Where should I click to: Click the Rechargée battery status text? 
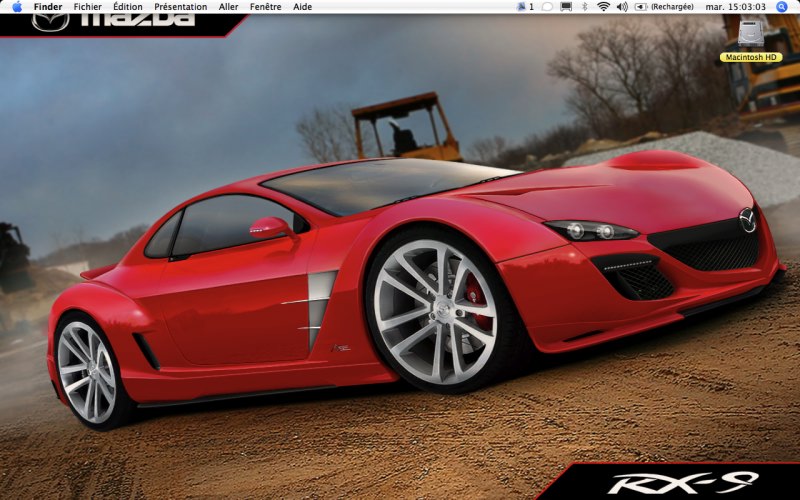coord(672,6)
